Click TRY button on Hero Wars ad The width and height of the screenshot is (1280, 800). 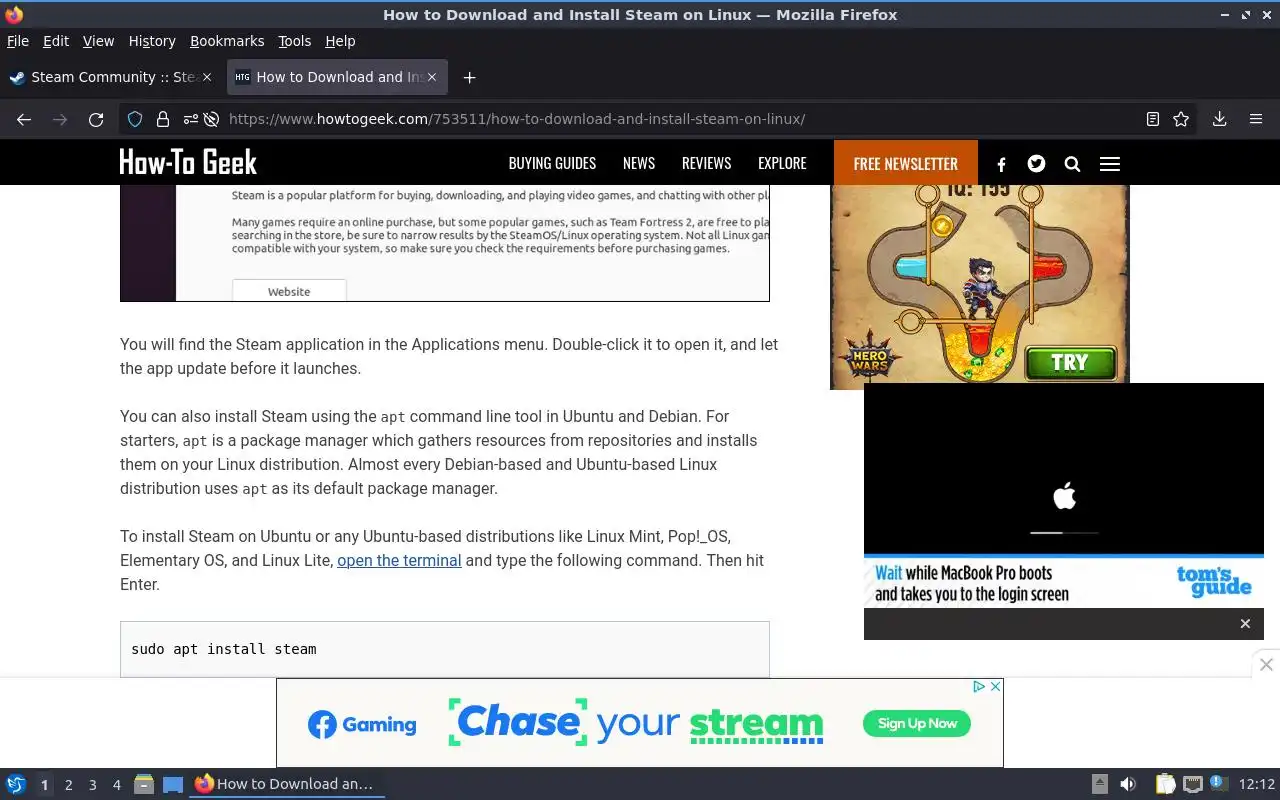click(1069, 362)
